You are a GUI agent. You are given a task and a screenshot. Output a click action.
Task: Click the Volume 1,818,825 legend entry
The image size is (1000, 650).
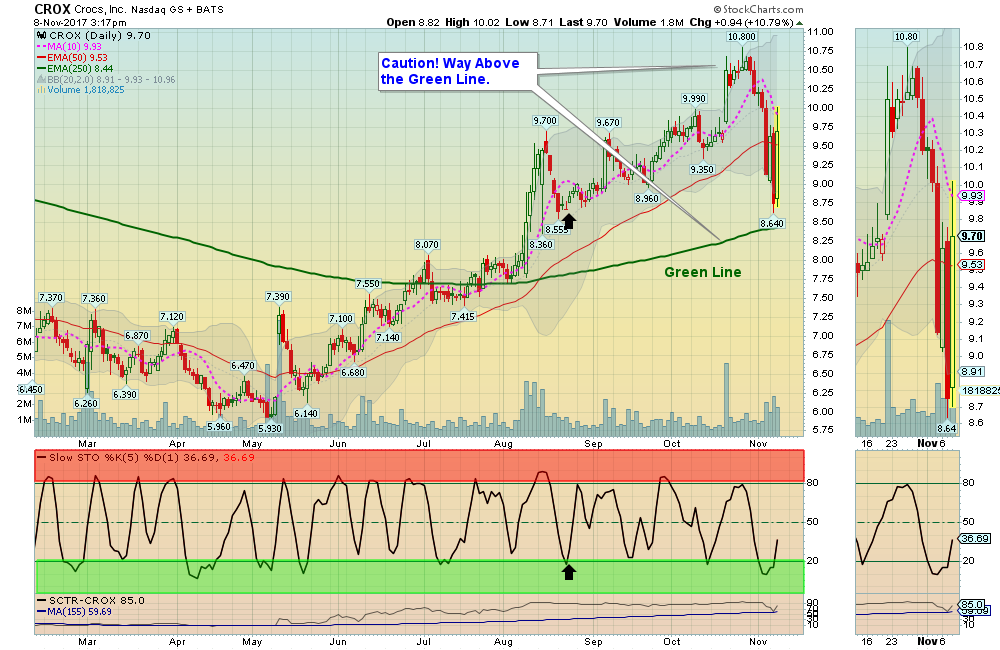click(80, 90)
